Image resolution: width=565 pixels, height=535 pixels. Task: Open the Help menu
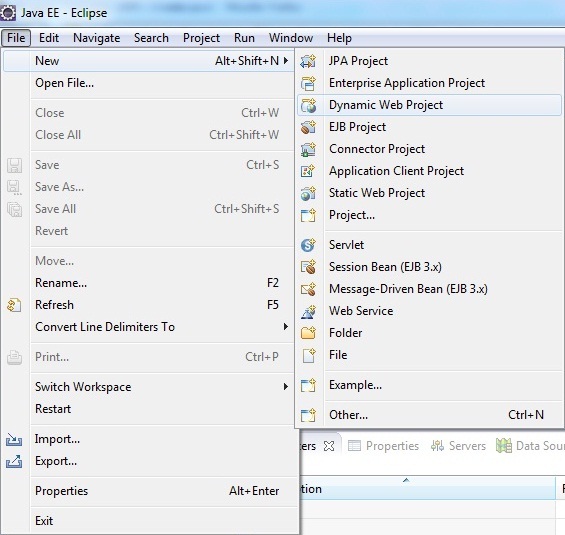point(339,38)
